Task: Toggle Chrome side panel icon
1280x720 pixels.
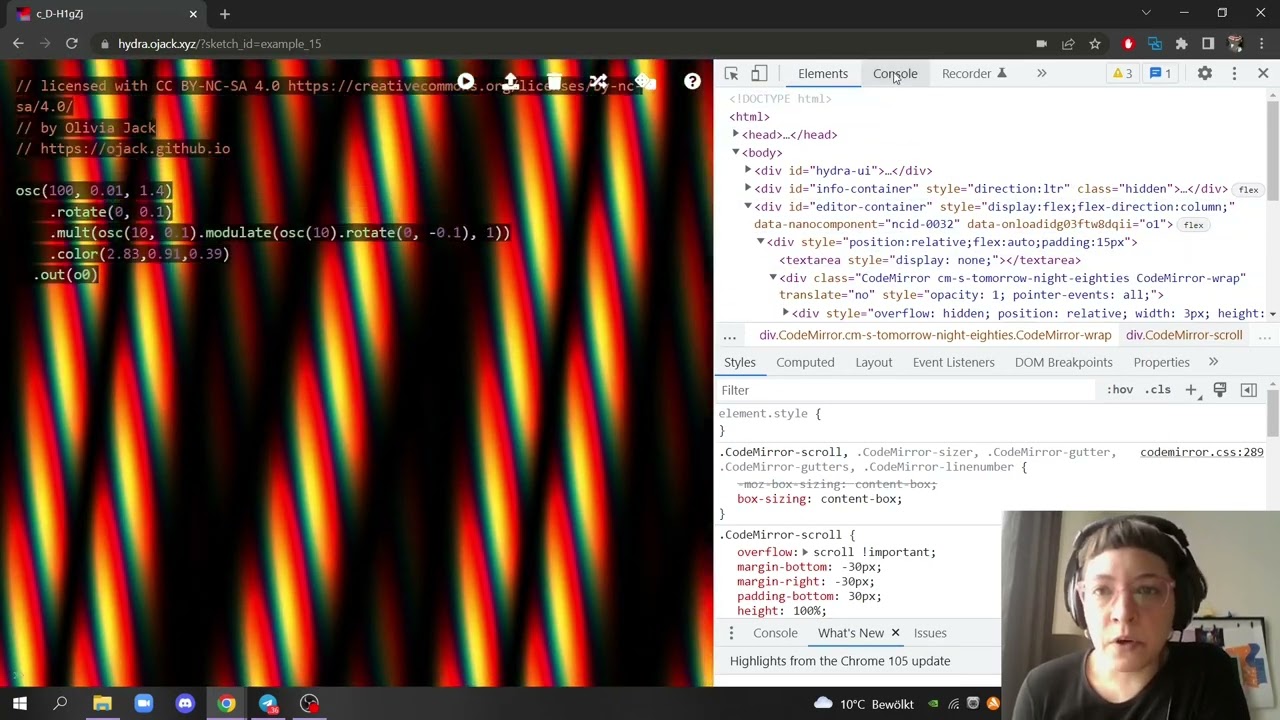Action: coord(1208,44)
